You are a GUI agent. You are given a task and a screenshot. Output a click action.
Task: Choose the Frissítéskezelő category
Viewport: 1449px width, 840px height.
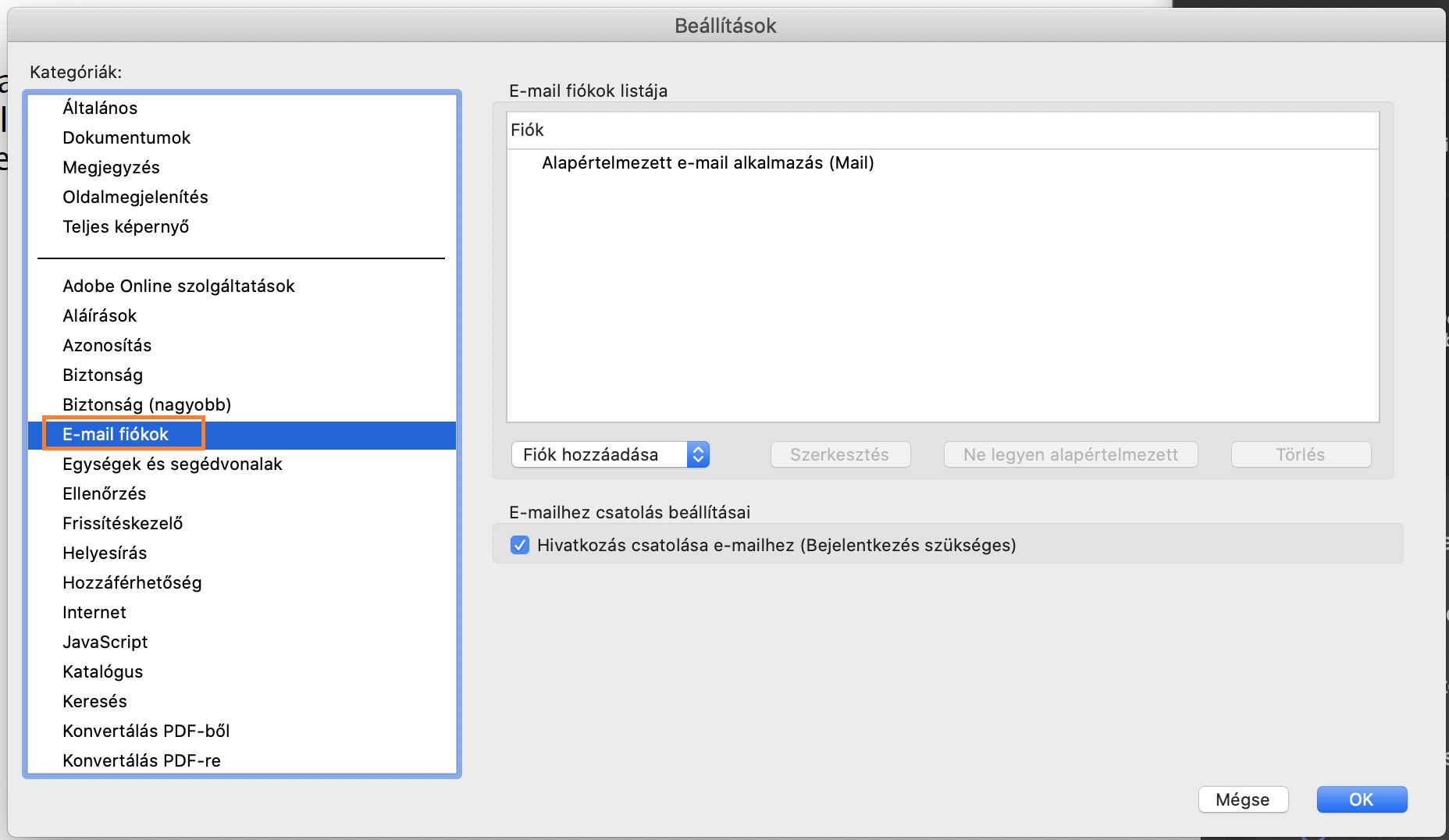(x=242, y=523)
